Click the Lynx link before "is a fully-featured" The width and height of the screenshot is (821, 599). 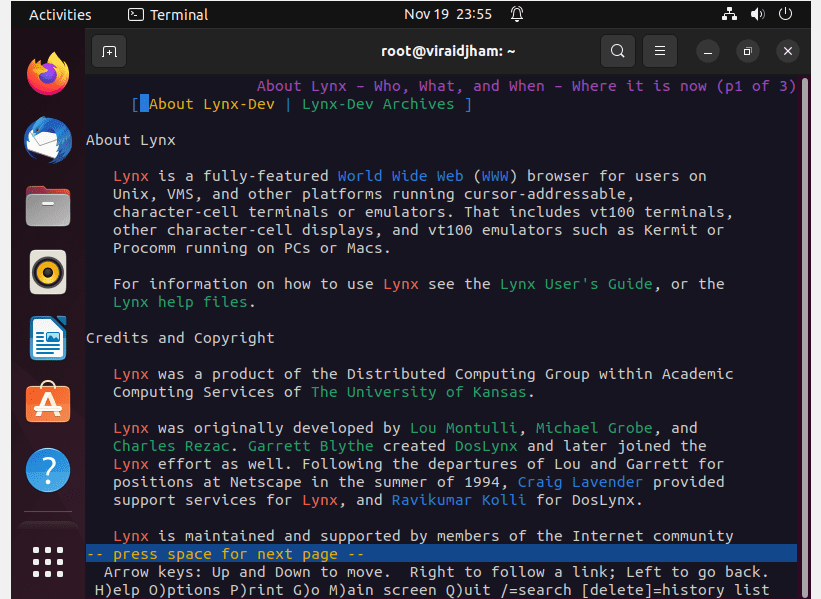click(131, 176)
